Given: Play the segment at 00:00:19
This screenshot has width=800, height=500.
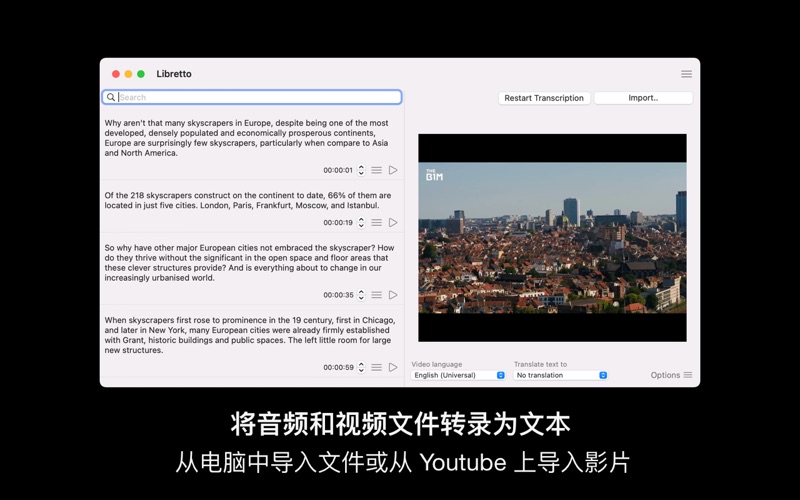Looking at the screenshot, I should click(393, 223).
